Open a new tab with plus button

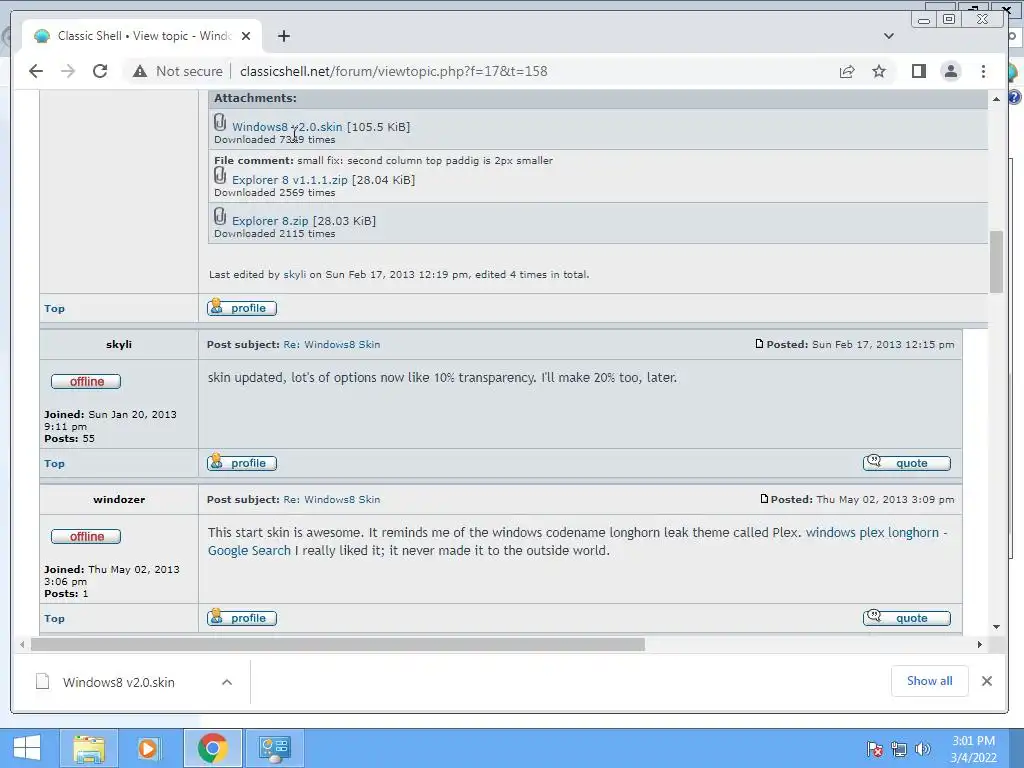coord(283,36)
